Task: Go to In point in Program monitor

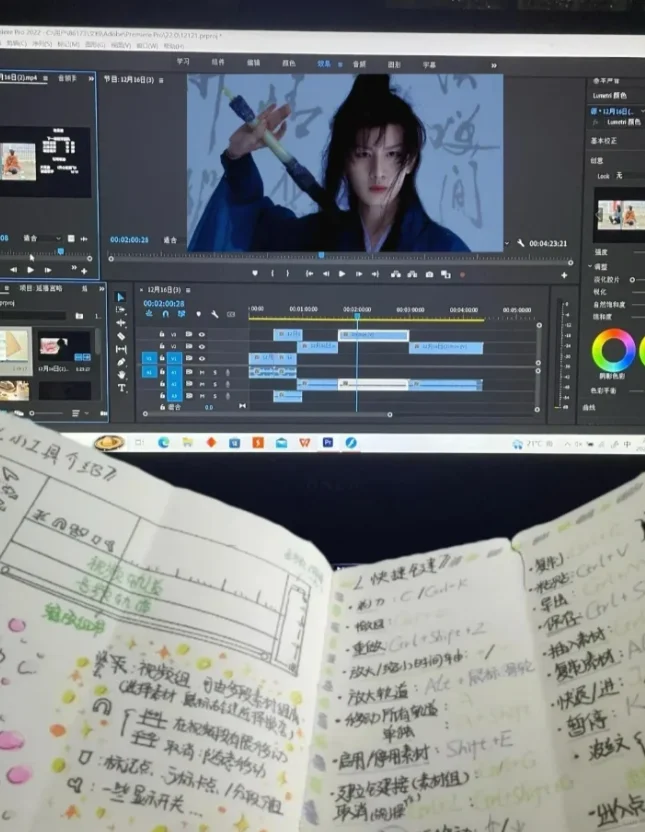Action: [x=309, y=274]
